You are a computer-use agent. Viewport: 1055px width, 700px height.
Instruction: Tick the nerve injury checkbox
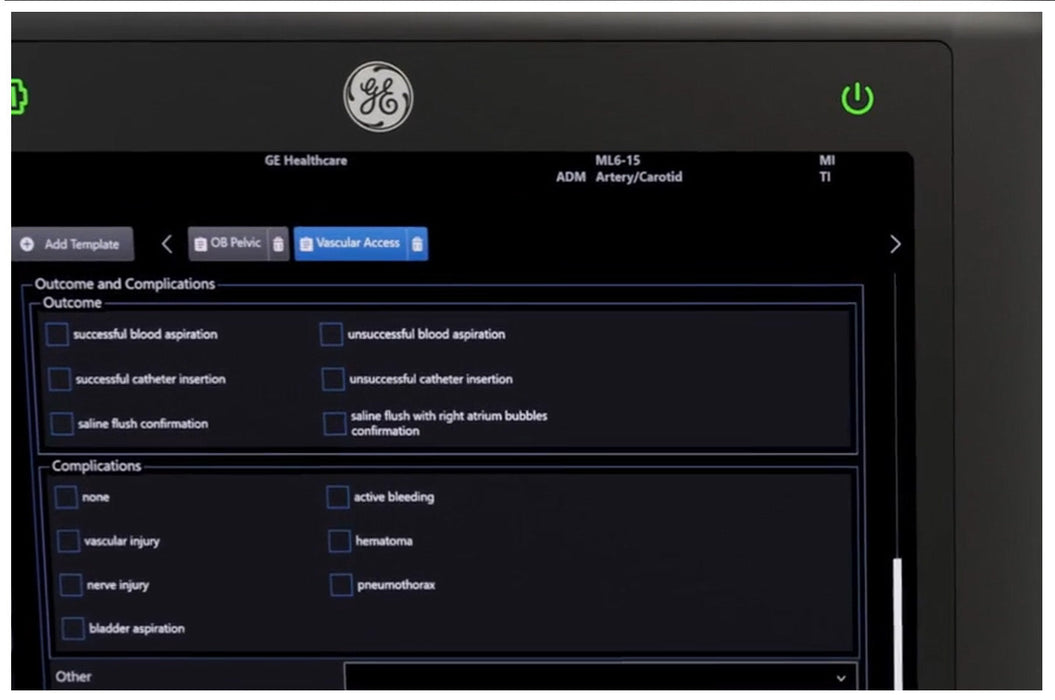tap(71, 585)
